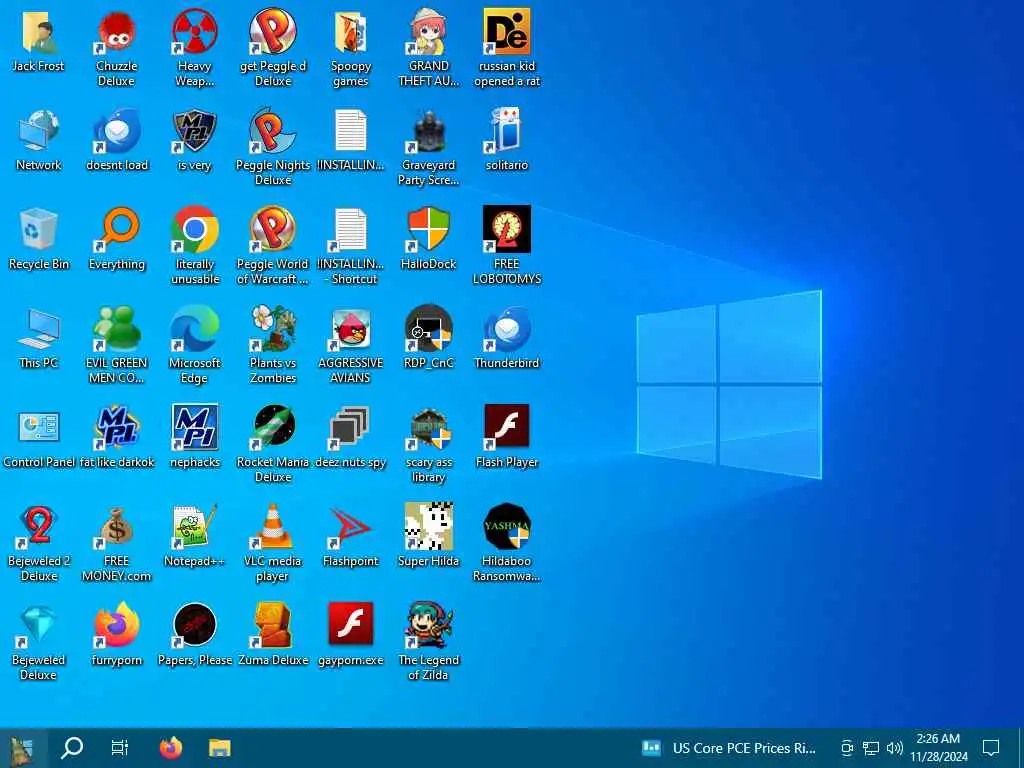The width and height of the screenshot is (1024, 768).
Task: Select the !INSTALLIN... text document icon
Action: tap(351, 131)
